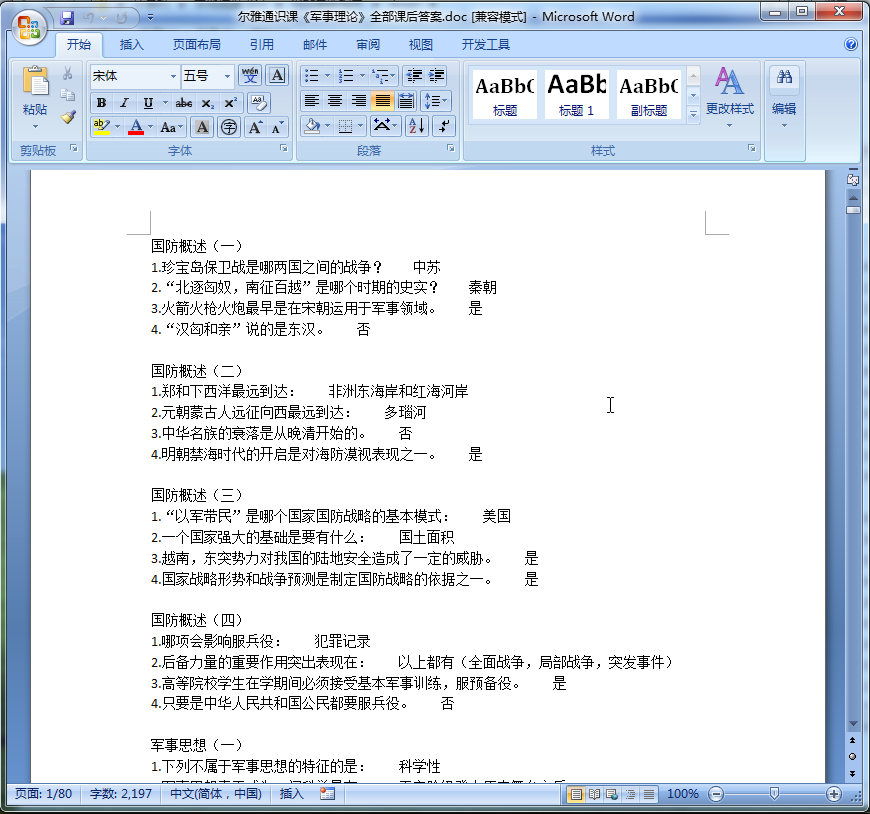870x814 pixels.
Task: Expand the styles gallery more arrow
Action: [693, 114]
